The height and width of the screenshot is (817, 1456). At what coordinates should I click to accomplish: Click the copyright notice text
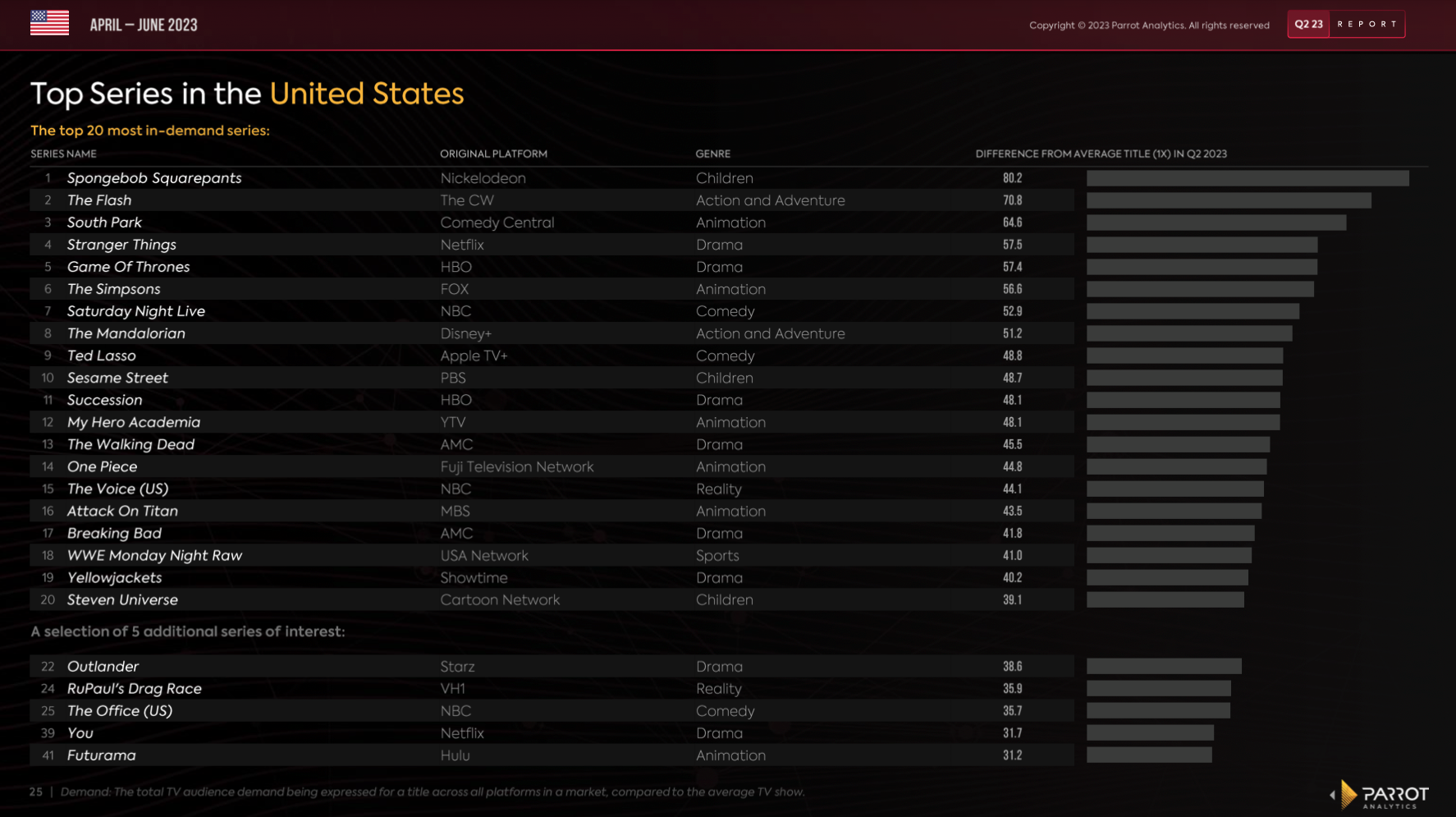1149,25
